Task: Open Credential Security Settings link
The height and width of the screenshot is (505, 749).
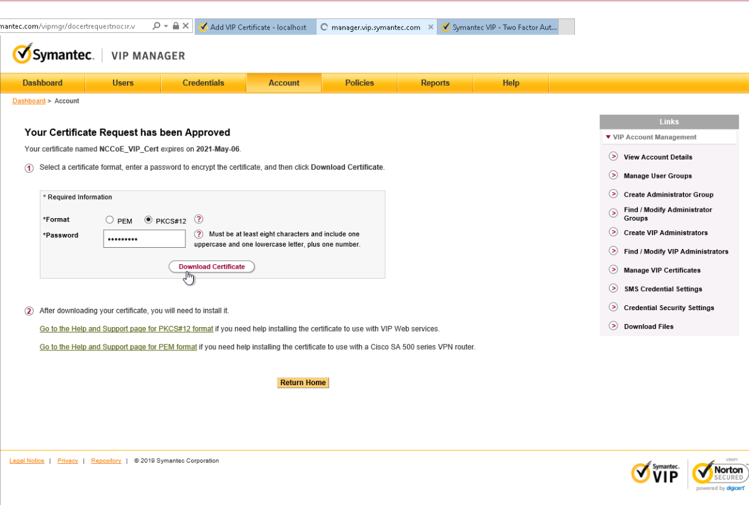Action: point(669,308)
